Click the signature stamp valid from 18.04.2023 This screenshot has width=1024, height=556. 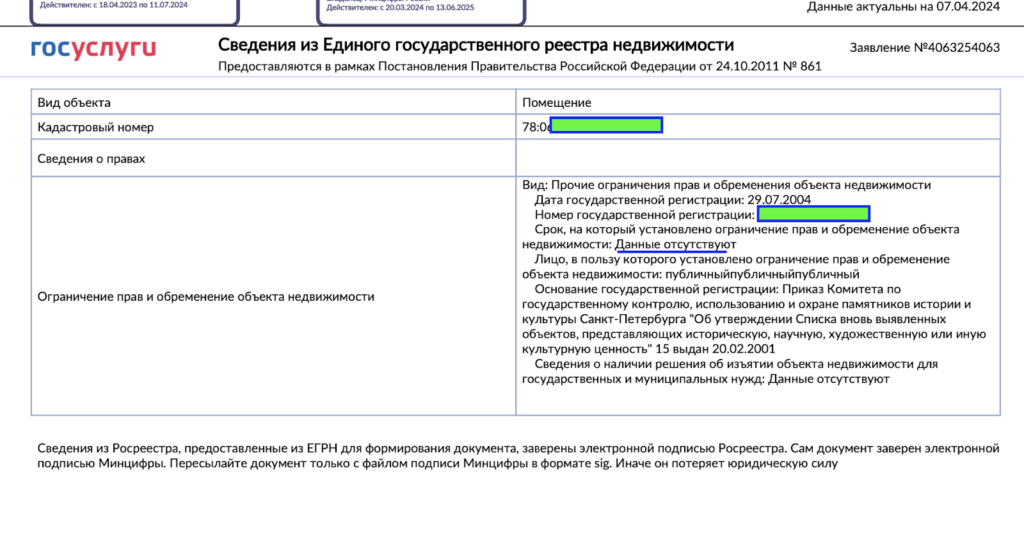pyautogui.click(x=135, y=11)
